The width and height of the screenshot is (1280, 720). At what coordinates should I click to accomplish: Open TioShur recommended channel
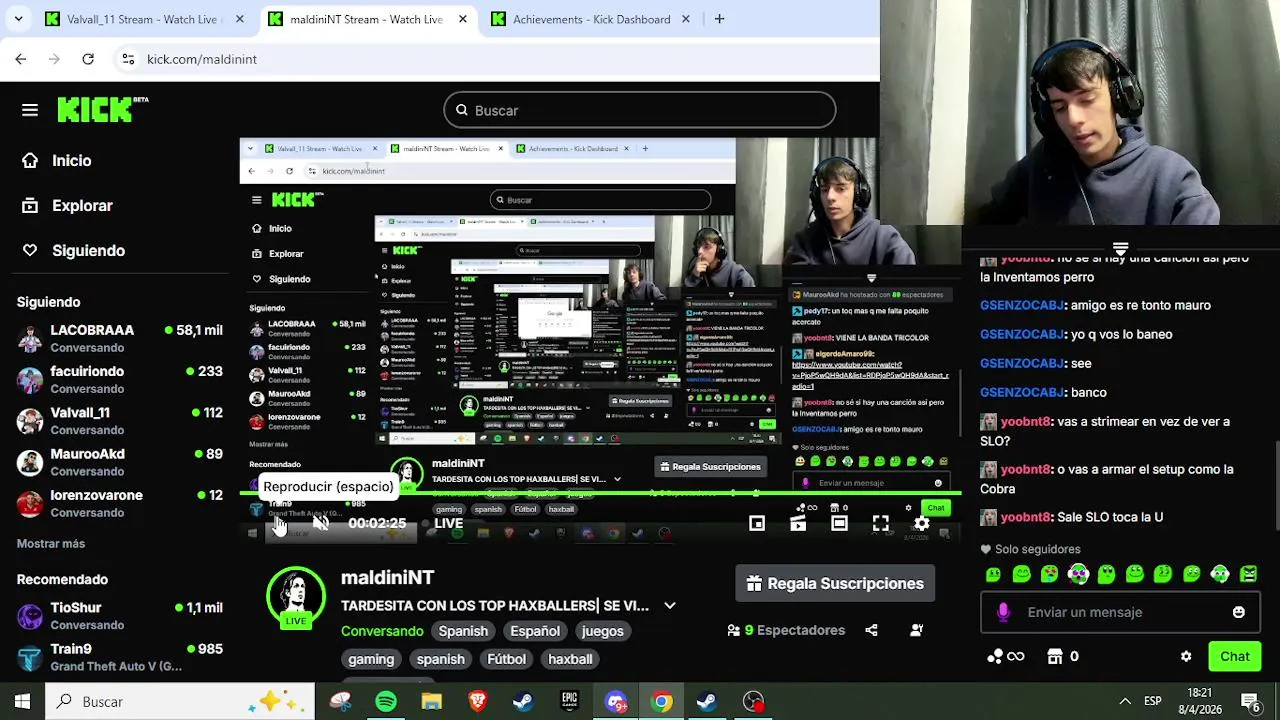click(x=120, y=615)
